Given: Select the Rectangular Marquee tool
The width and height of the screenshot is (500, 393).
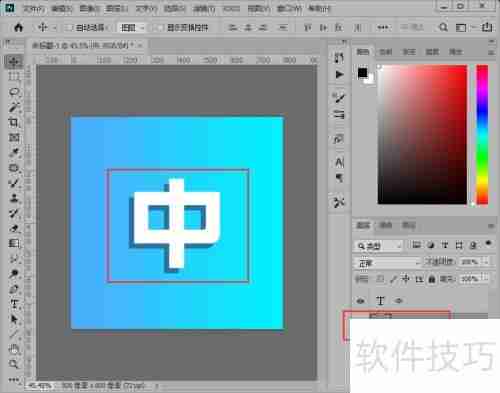Looking at the screenshot, I should click(14, 77).
